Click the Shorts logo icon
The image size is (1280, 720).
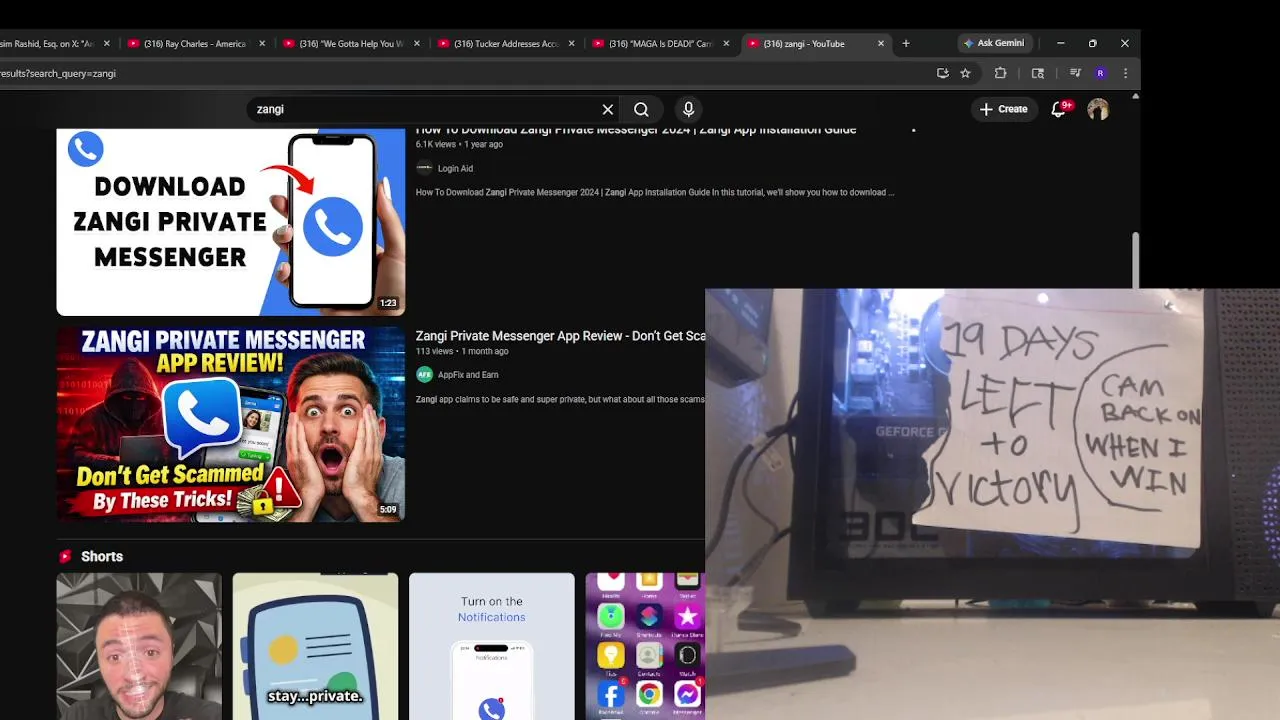tap(65, 556)
